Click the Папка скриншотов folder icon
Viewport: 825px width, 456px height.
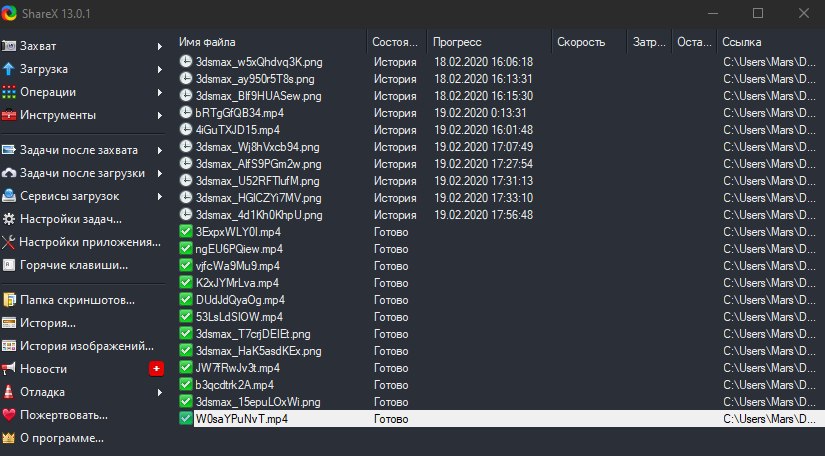8,300
